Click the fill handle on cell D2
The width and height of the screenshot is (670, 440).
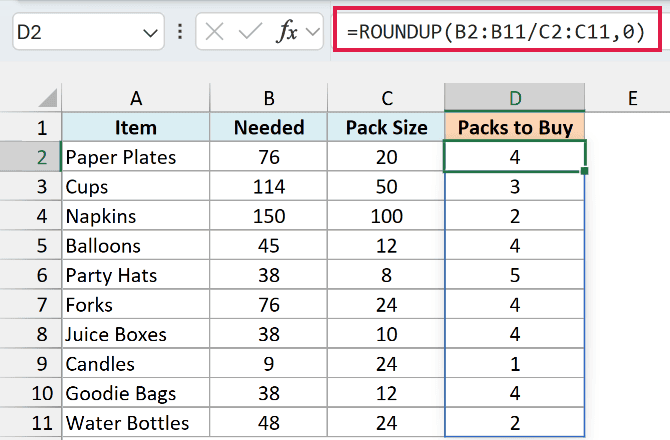585,171
